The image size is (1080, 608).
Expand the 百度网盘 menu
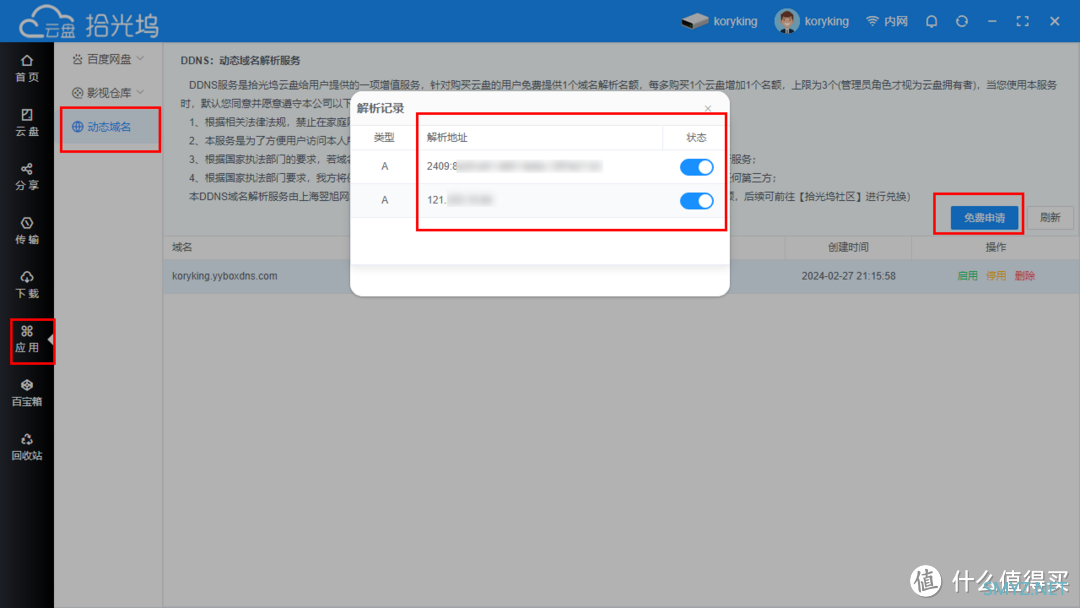point(108,60)
